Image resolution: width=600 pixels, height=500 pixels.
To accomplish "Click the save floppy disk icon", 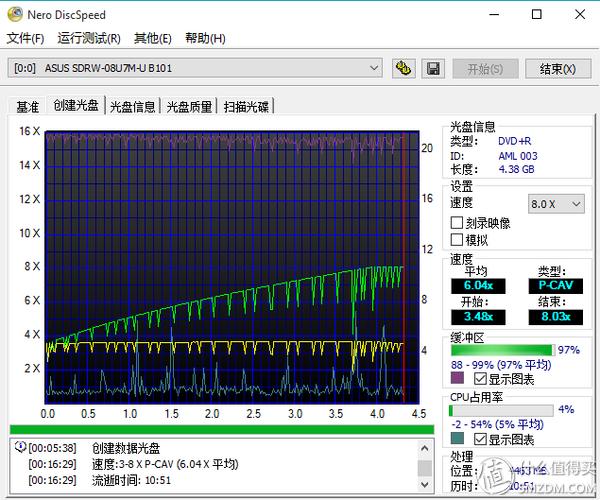I will [433, 69].
